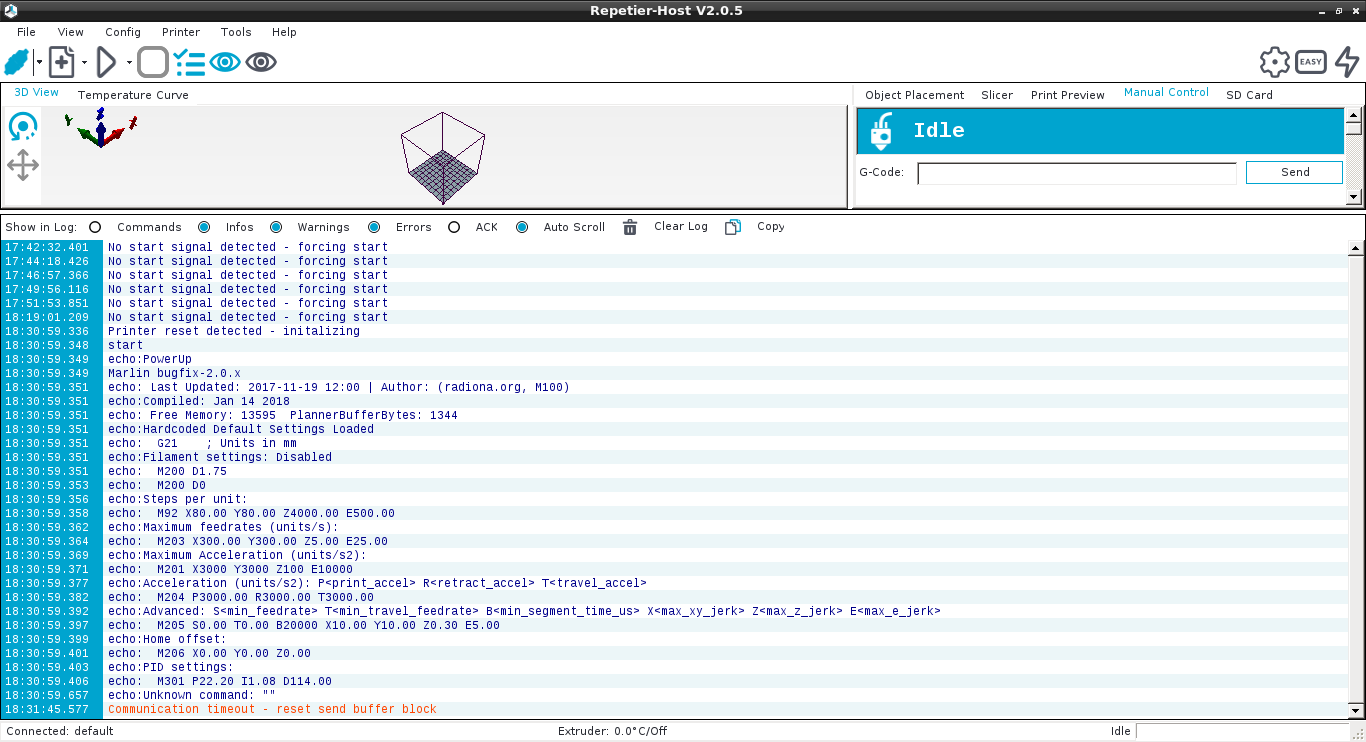Expand the Load file dropdown arrow
1366x742 pixels.
(84, 63)
